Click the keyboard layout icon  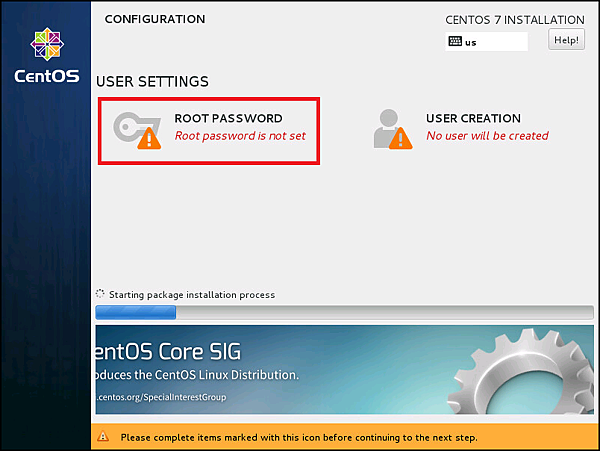click(x=455, y=42)
